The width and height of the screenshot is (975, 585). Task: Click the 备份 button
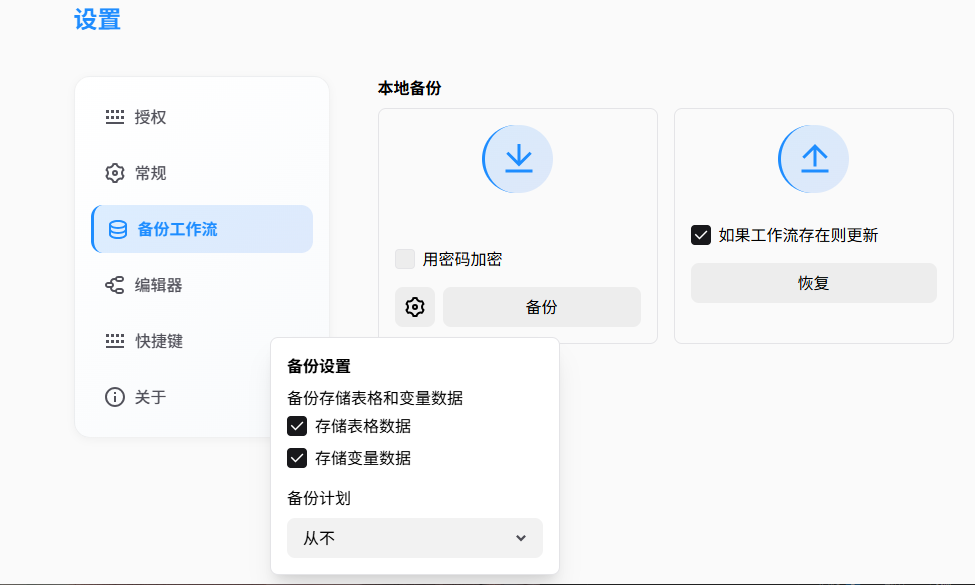(541, 307)
